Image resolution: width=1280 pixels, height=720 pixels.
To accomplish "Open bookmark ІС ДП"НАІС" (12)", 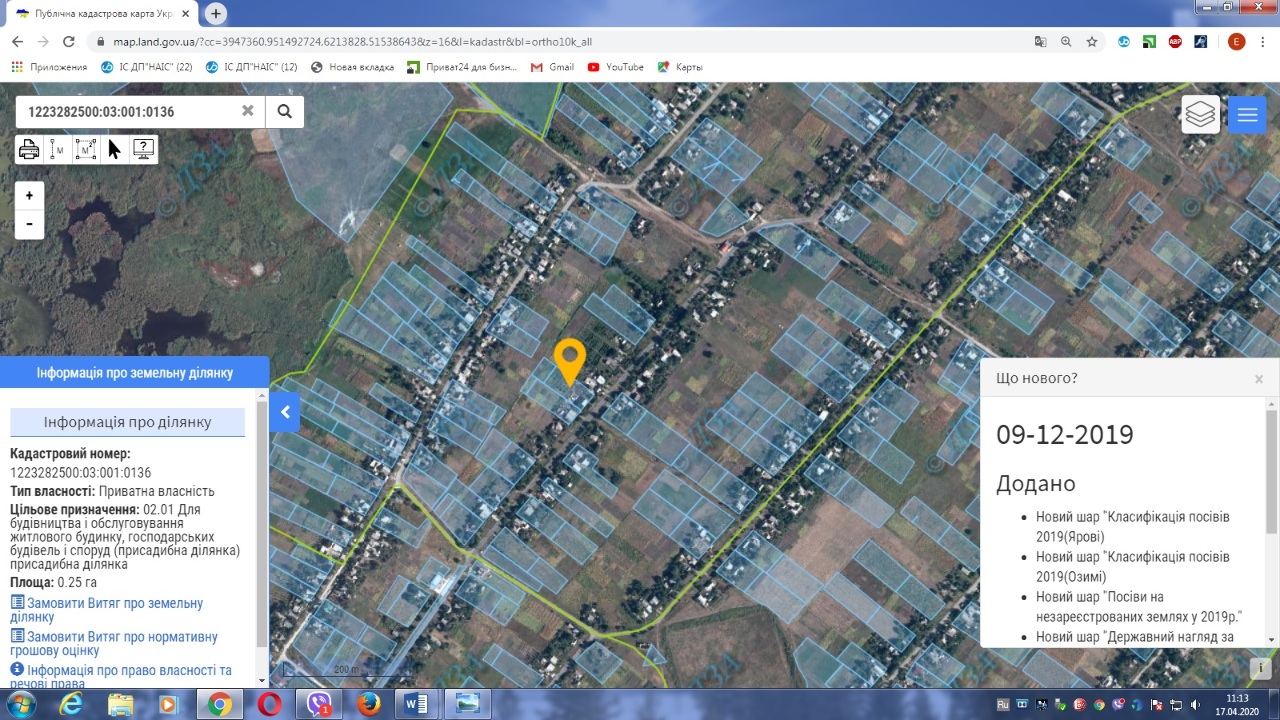I will (x=251, y=67).
